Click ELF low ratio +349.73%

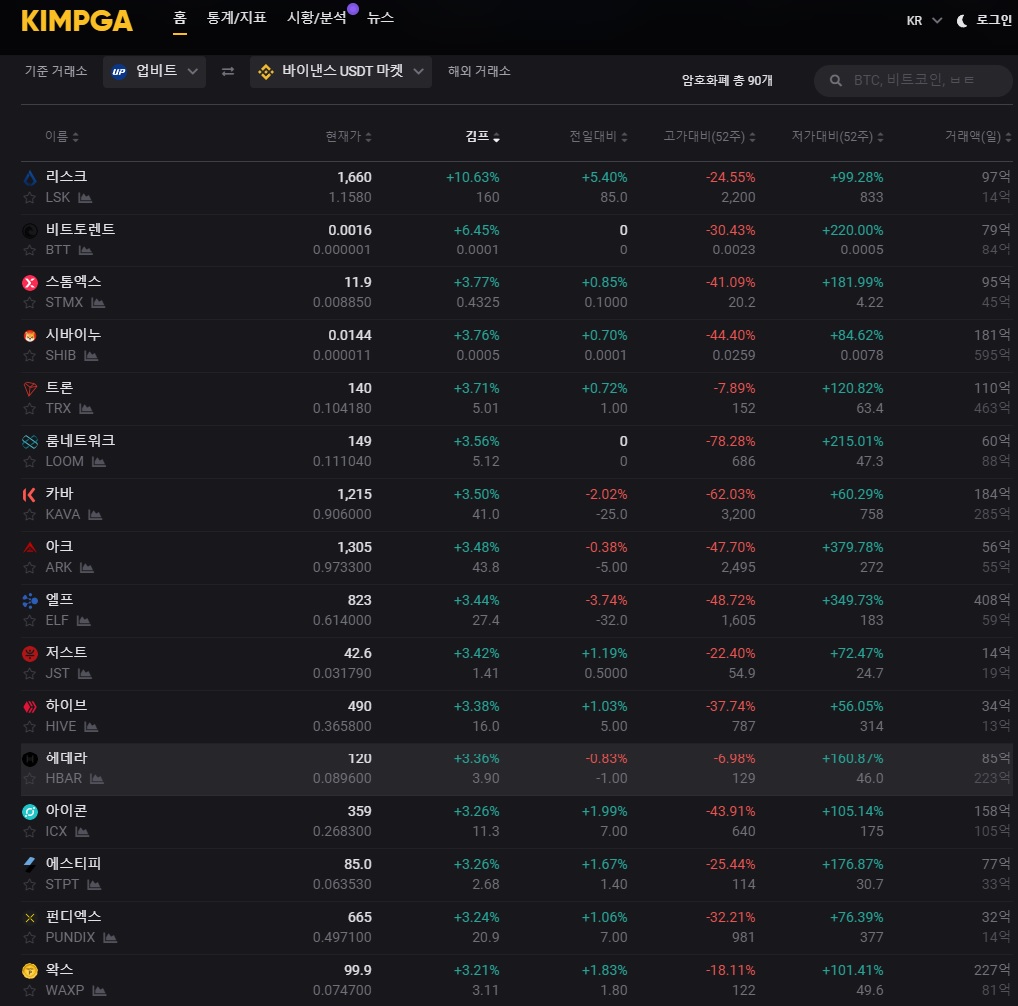852,601
